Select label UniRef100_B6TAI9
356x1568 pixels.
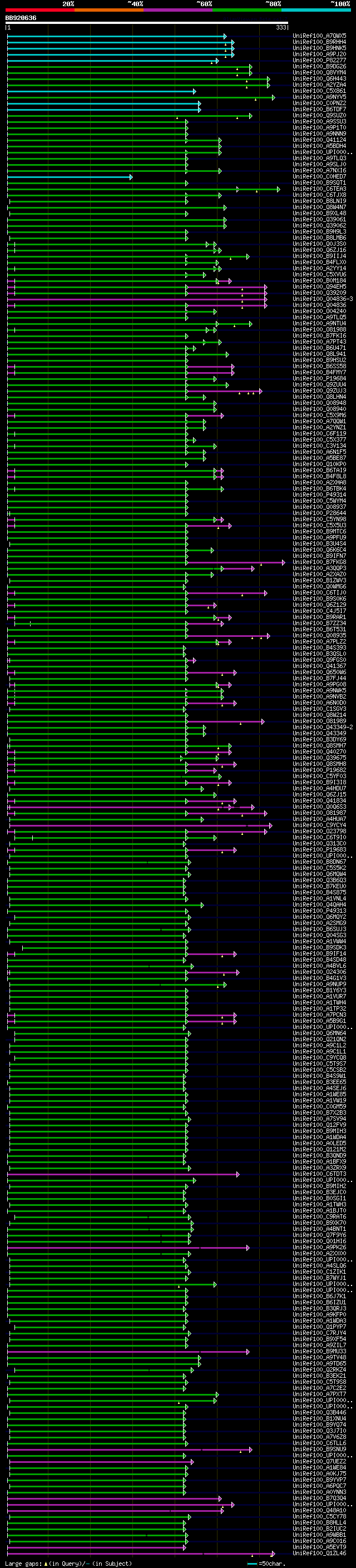(x=319, y=471)
